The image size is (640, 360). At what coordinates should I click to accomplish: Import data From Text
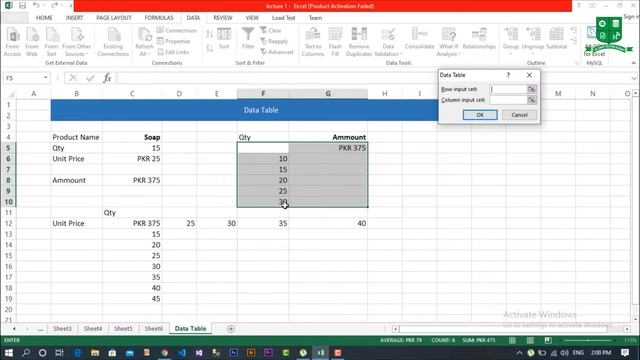(x=51, y=42)
